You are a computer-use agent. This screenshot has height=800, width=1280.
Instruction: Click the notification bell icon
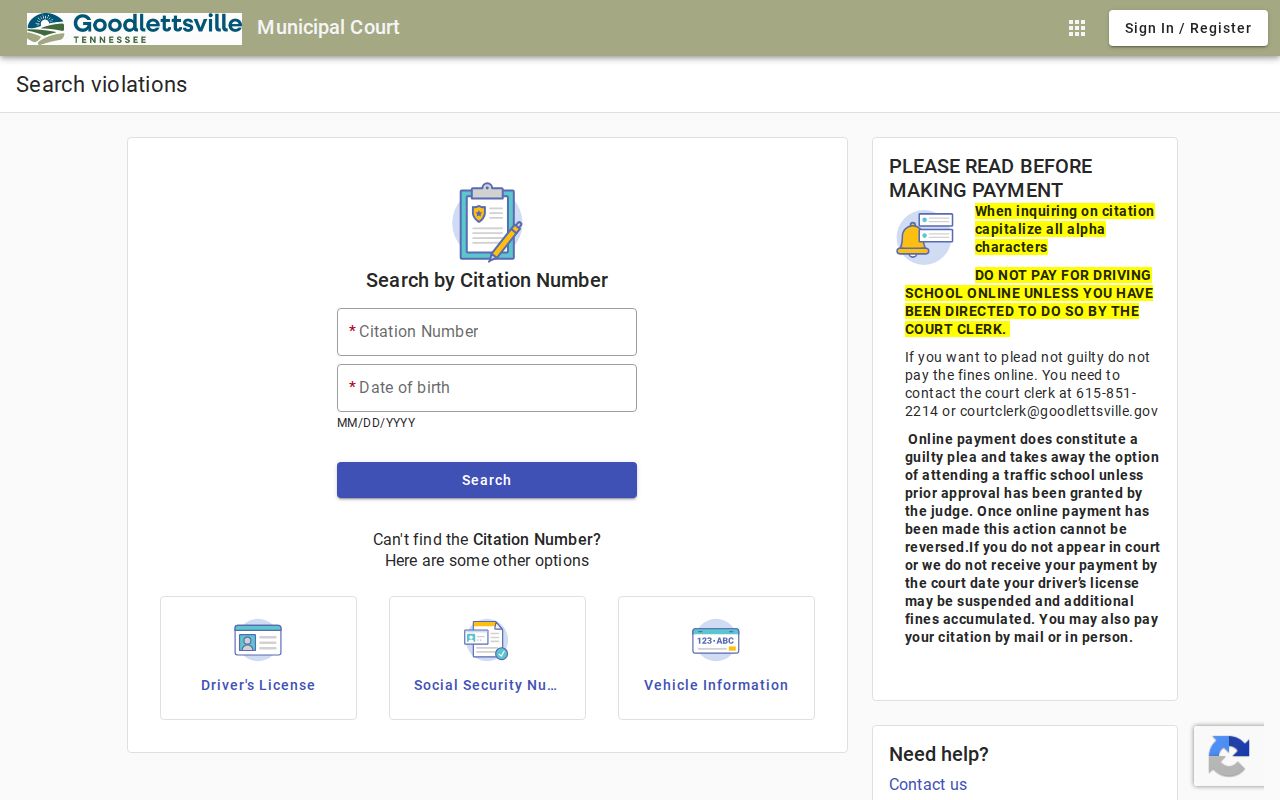924,237
